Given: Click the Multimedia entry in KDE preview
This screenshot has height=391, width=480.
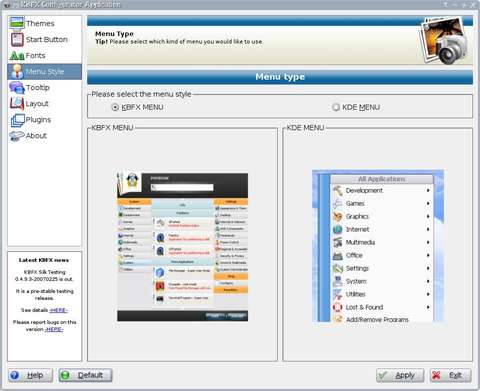Looking at the screenshot, I should [x=382, y=242].
